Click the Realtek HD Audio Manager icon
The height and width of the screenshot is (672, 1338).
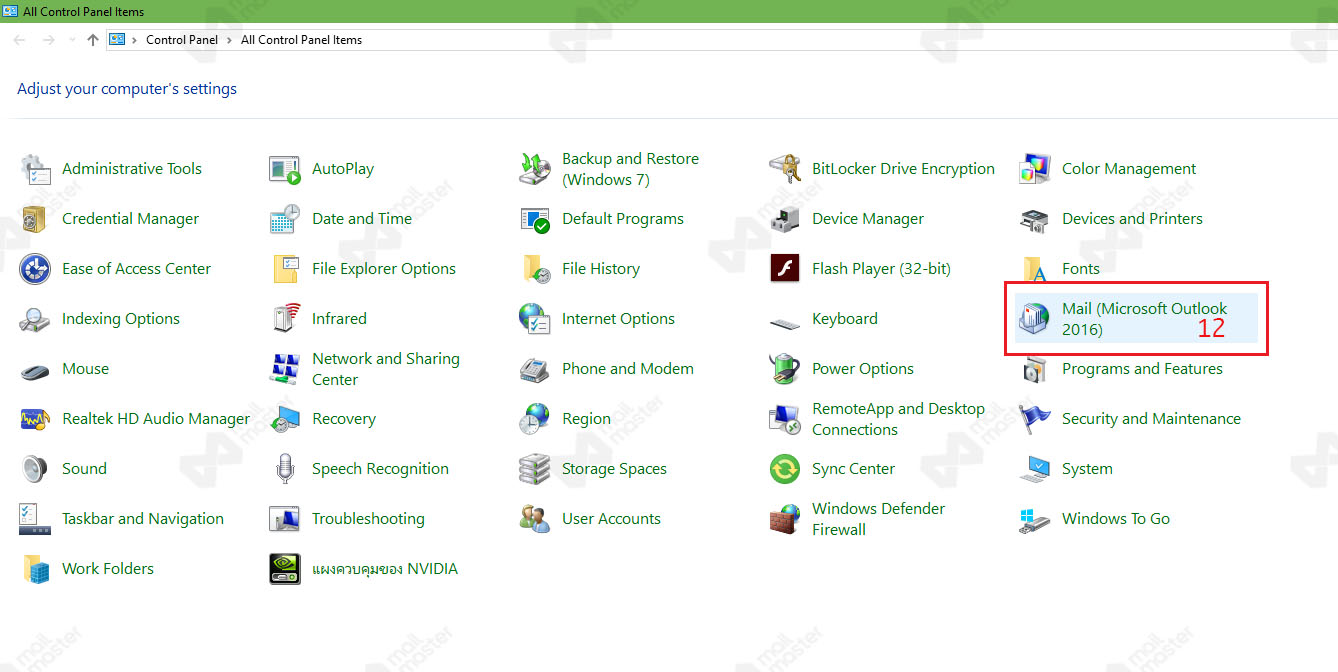point(35,419)
